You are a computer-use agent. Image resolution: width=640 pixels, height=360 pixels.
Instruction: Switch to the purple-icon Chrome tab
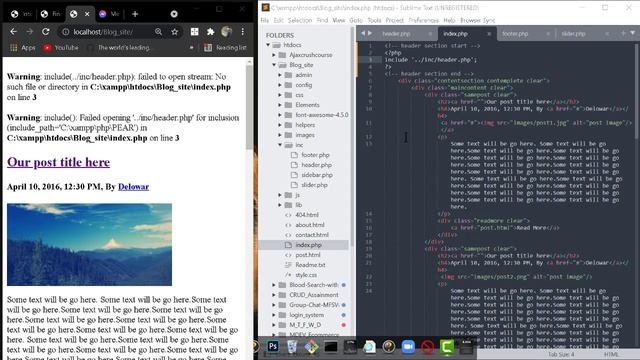[x=109, y=14]
